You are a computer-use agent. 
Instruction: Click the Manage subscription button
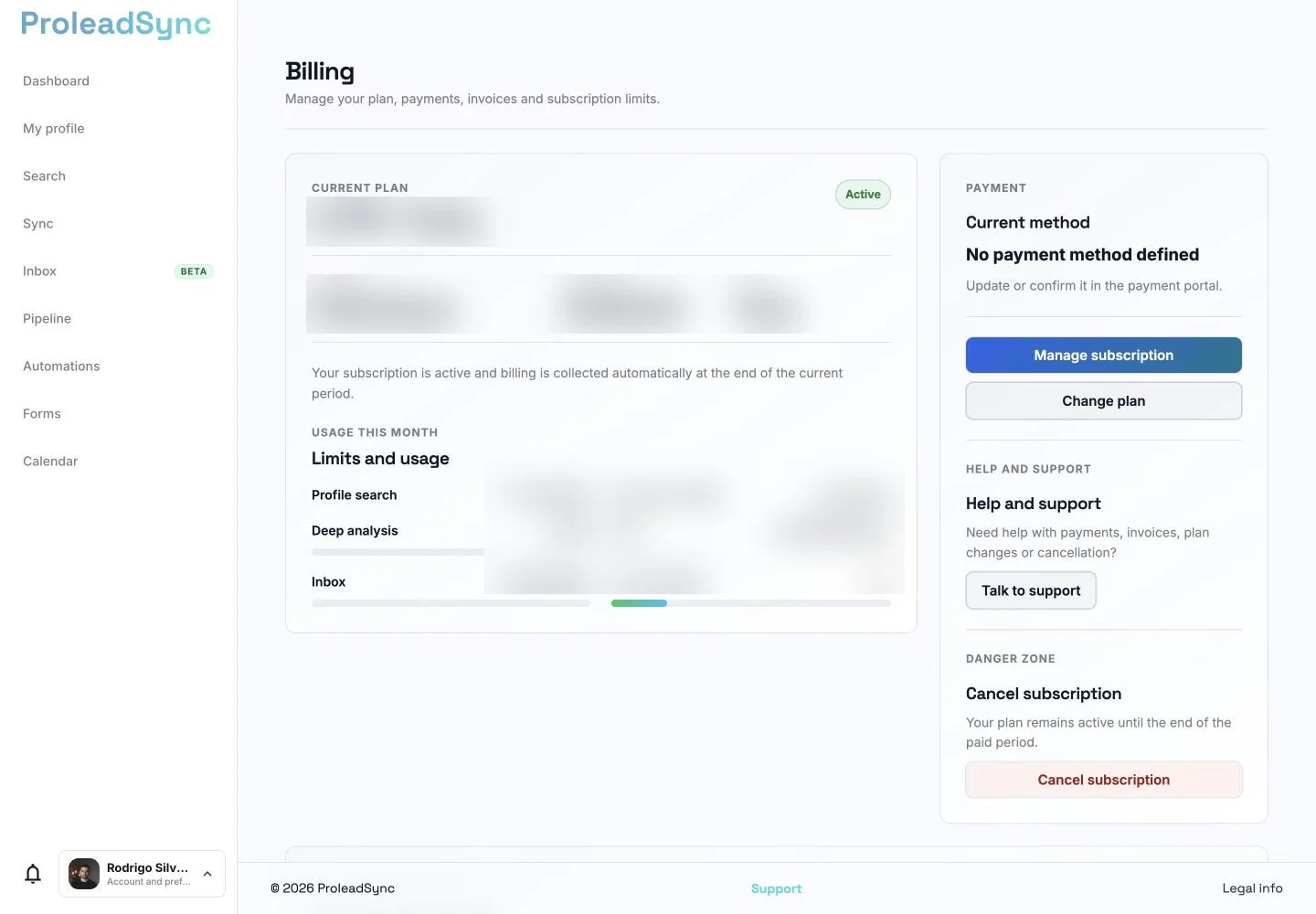1103,356
